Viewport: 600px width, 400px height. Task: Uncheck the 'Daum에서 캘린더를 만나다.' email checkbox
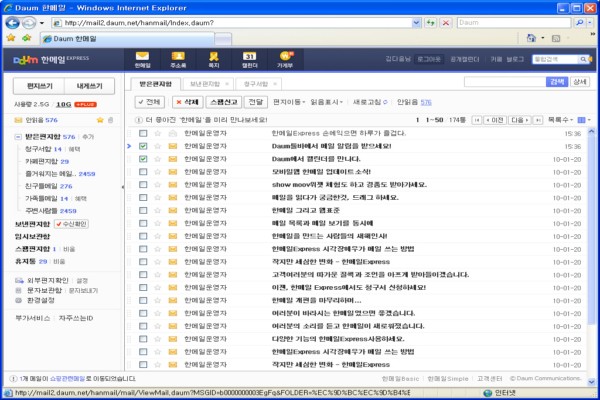click(x=143, y=159)
